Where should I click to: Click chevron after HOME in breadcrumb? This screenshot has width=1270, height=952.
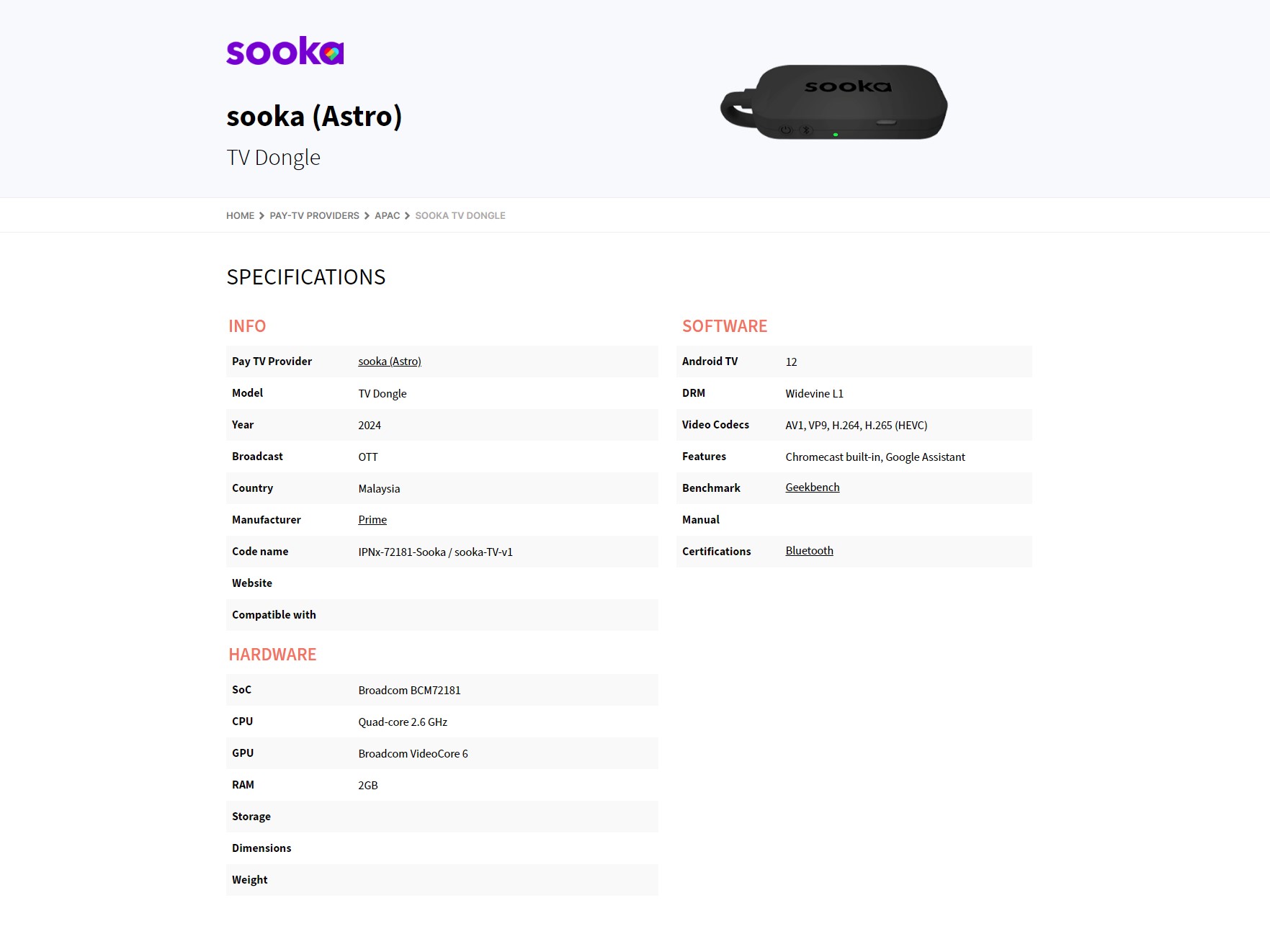[x=261, y=215]
